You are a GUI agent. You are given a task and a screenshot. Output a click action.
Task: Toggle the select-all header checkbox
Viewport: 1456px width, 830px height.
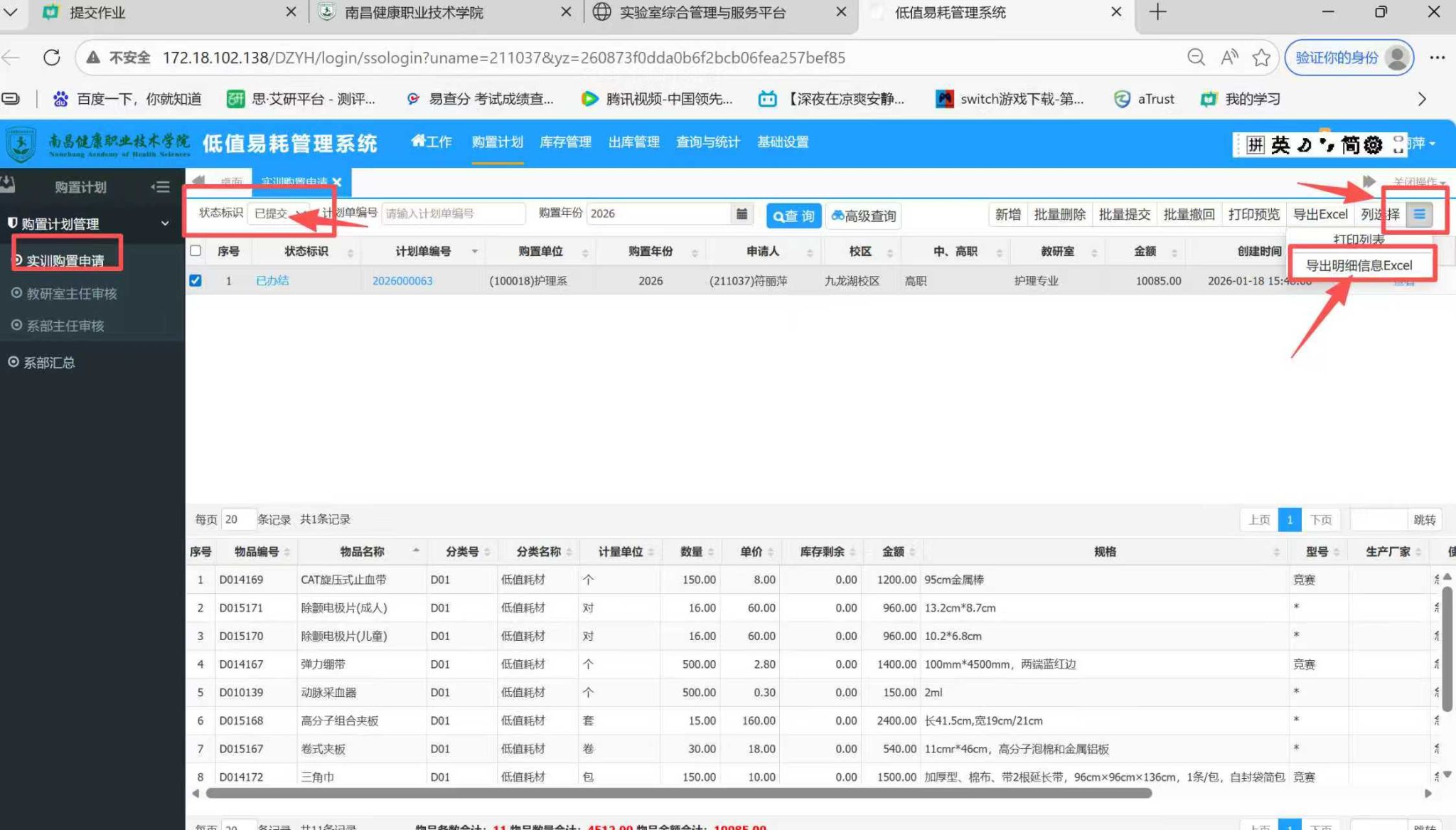[196, 250]
